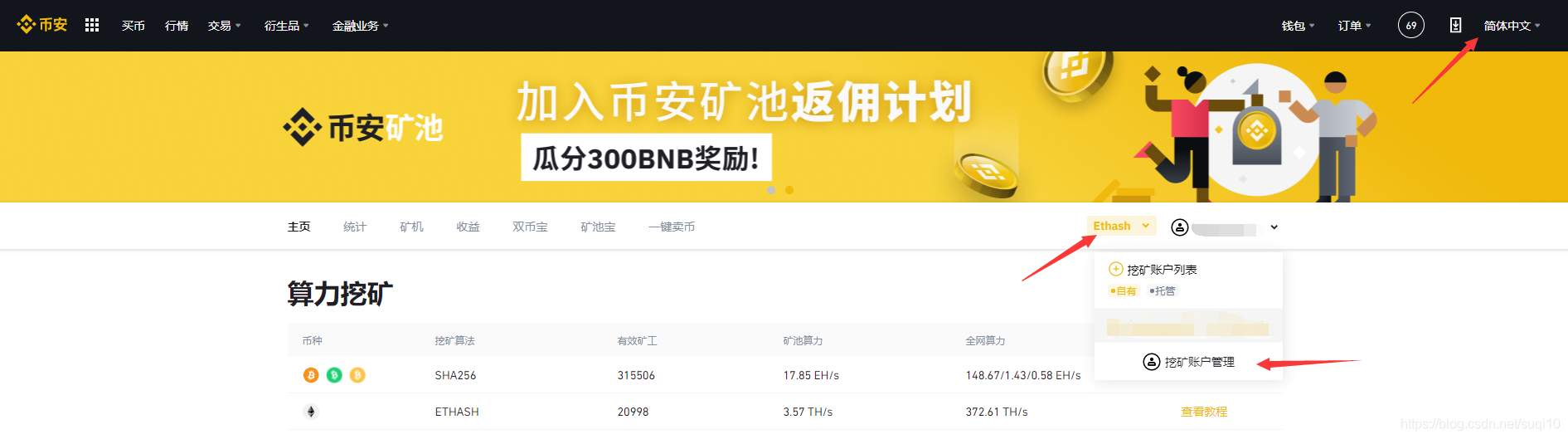Click the 瓜分300BNB奖励! banner label

(x=646, y=157)
